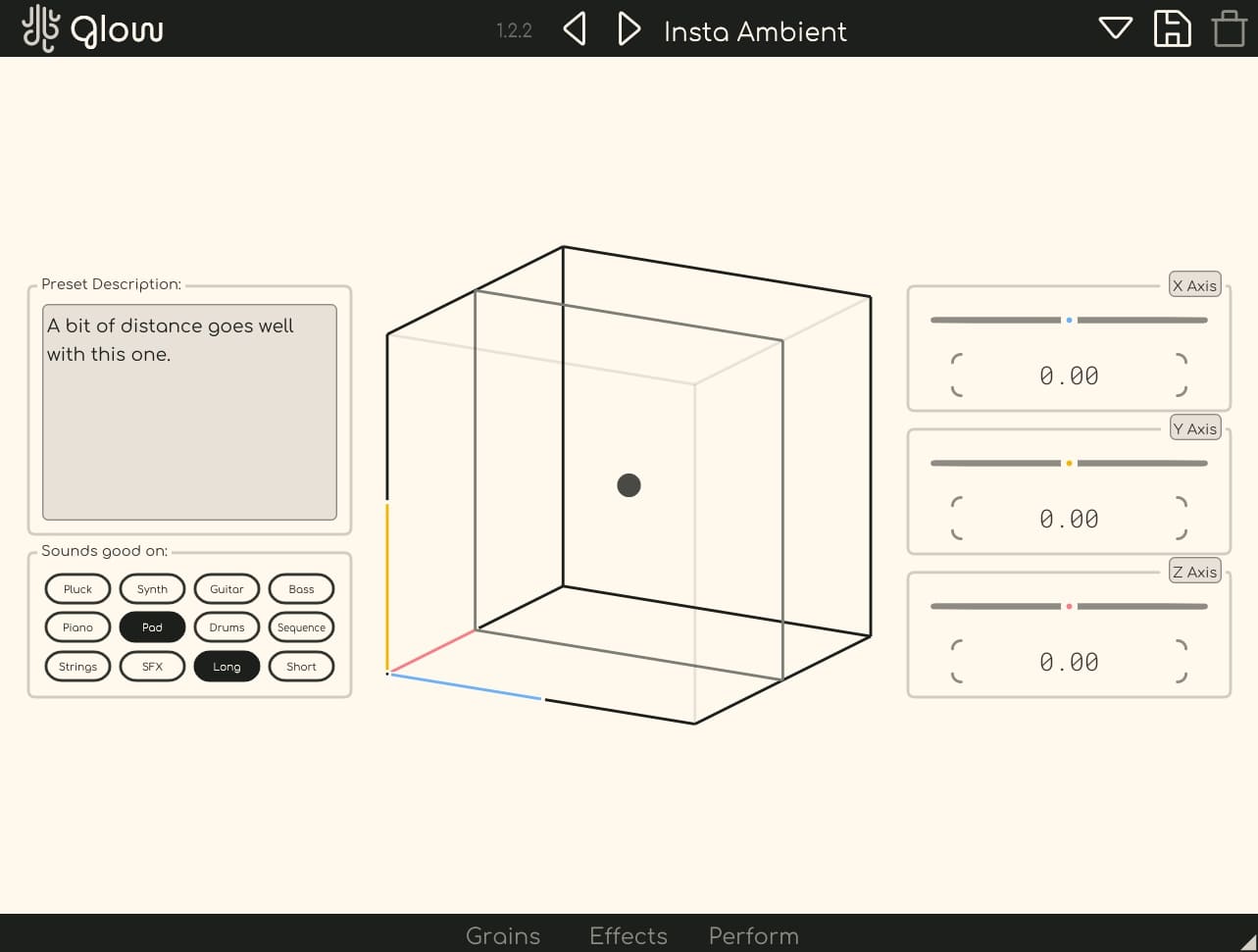1258x952 pixels.
Task: Enable the Sequence sound tag
Action: pyautogui.click(x=301, y=626)
